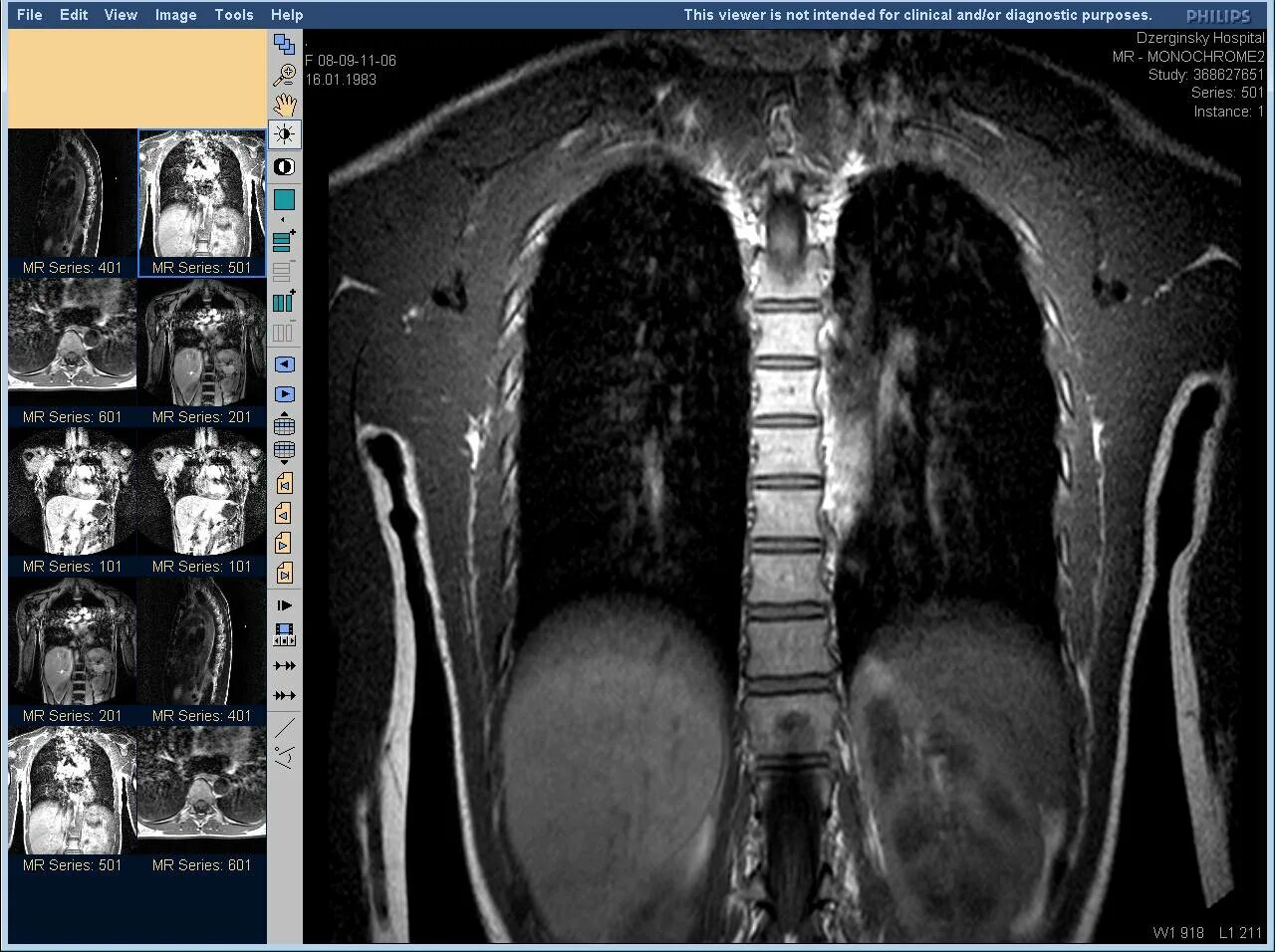1275x952 pixels.
Task: Add a row to the layout
Action: (x=284, y=241)
